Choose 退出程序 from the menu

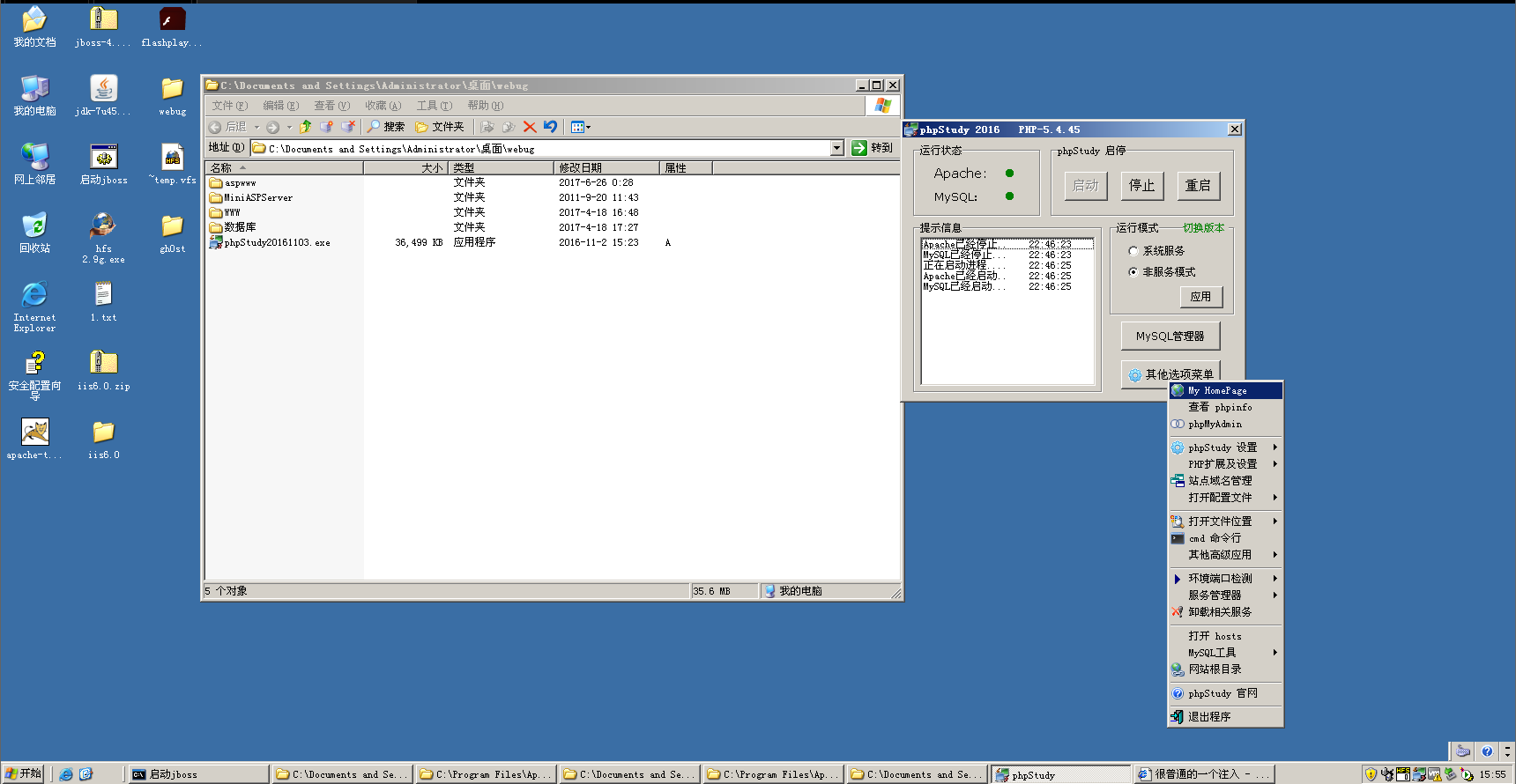point(1226,717)
